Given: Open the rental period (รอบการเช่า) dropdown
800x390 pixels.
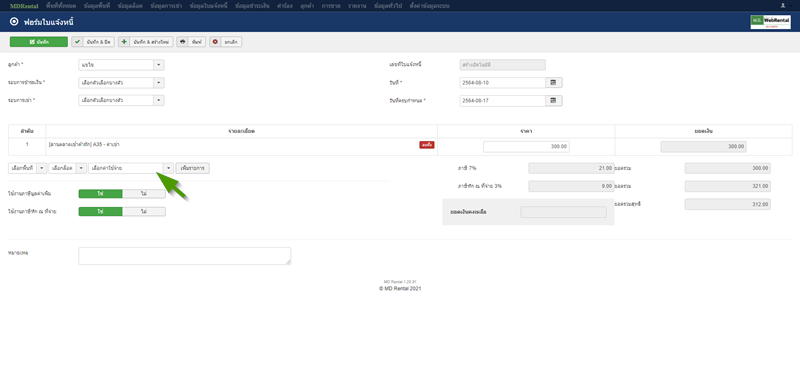Looking at the screenshot, I should click(x=121, y=101).
